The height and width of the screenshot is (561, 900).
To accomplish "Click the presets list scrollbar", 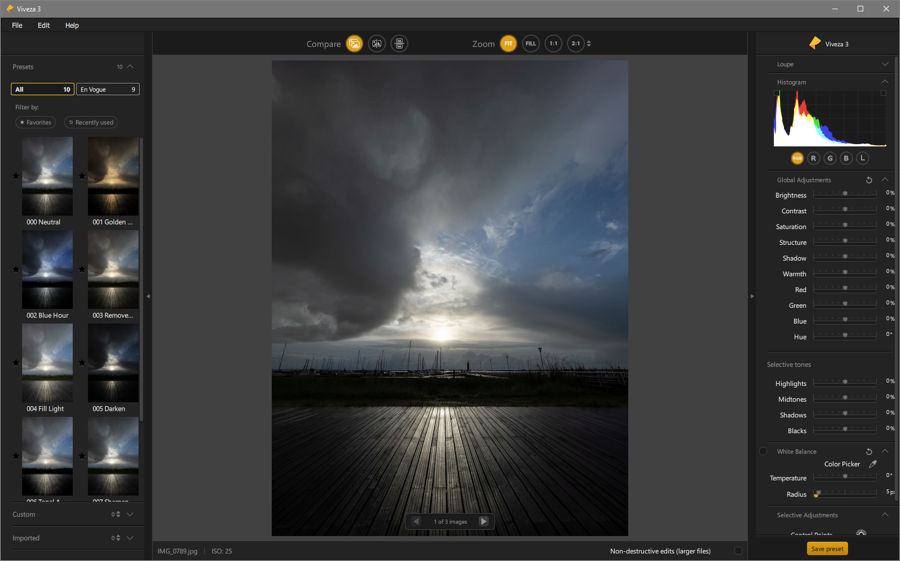I will pos(141,278).
